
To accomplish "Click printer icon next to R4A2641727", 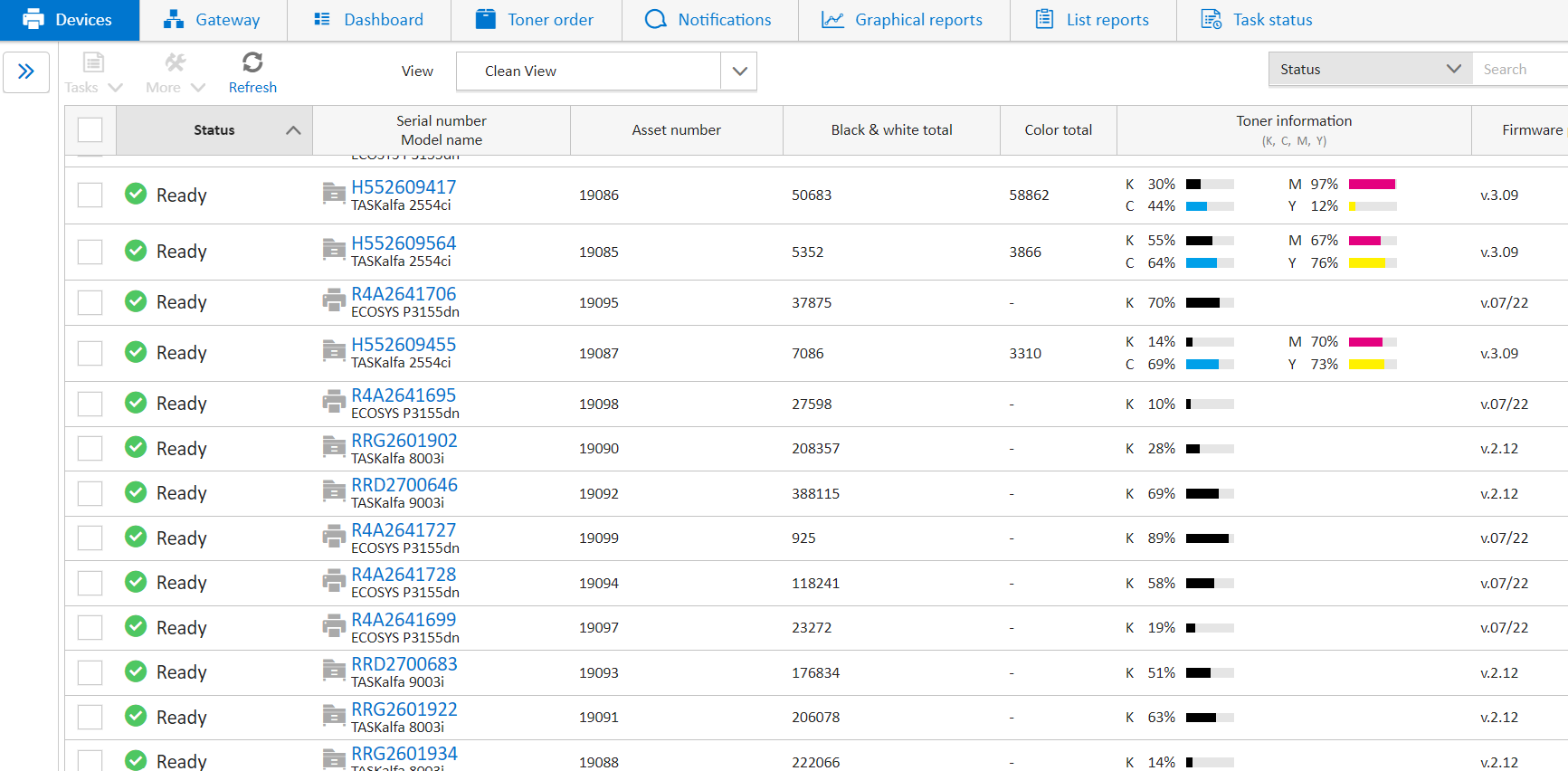I will (x=334, y=536).
